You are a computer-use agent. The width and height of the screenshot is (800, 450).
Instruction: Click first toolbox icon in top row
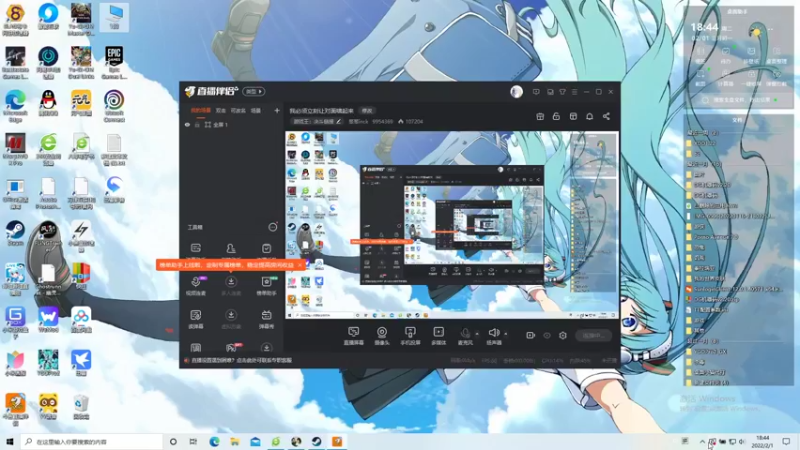196,248
